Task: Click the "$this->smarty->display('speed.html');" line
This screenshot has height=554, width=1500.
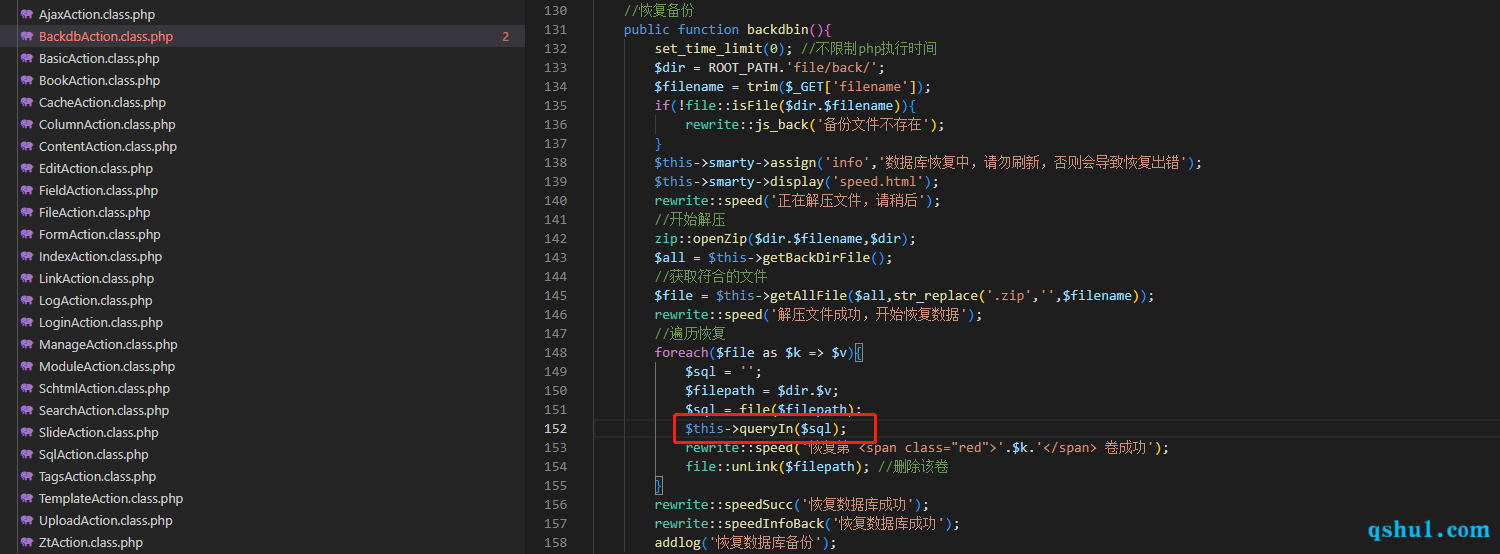Action: pyautogui.click(x=797, y=182)
